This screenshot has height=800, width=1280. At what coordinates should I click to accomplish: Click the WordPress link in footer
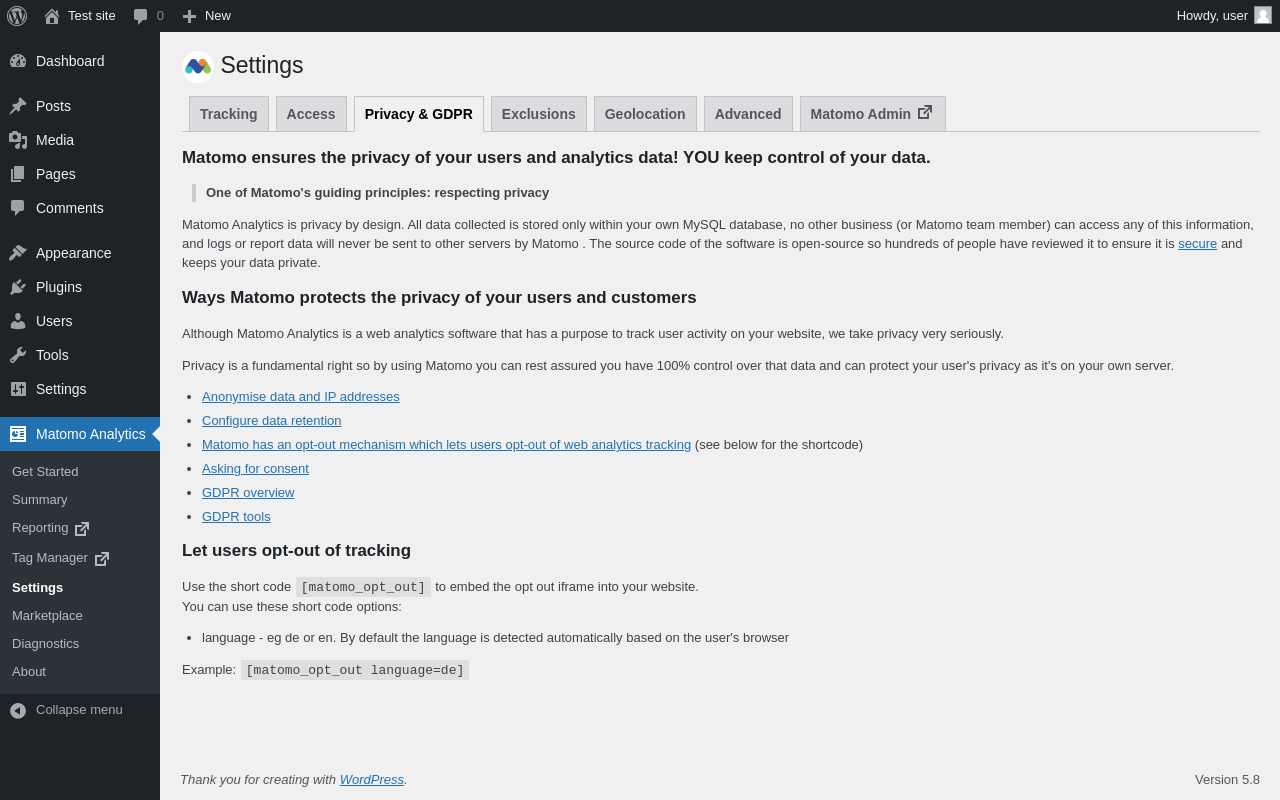click(371, 779)
